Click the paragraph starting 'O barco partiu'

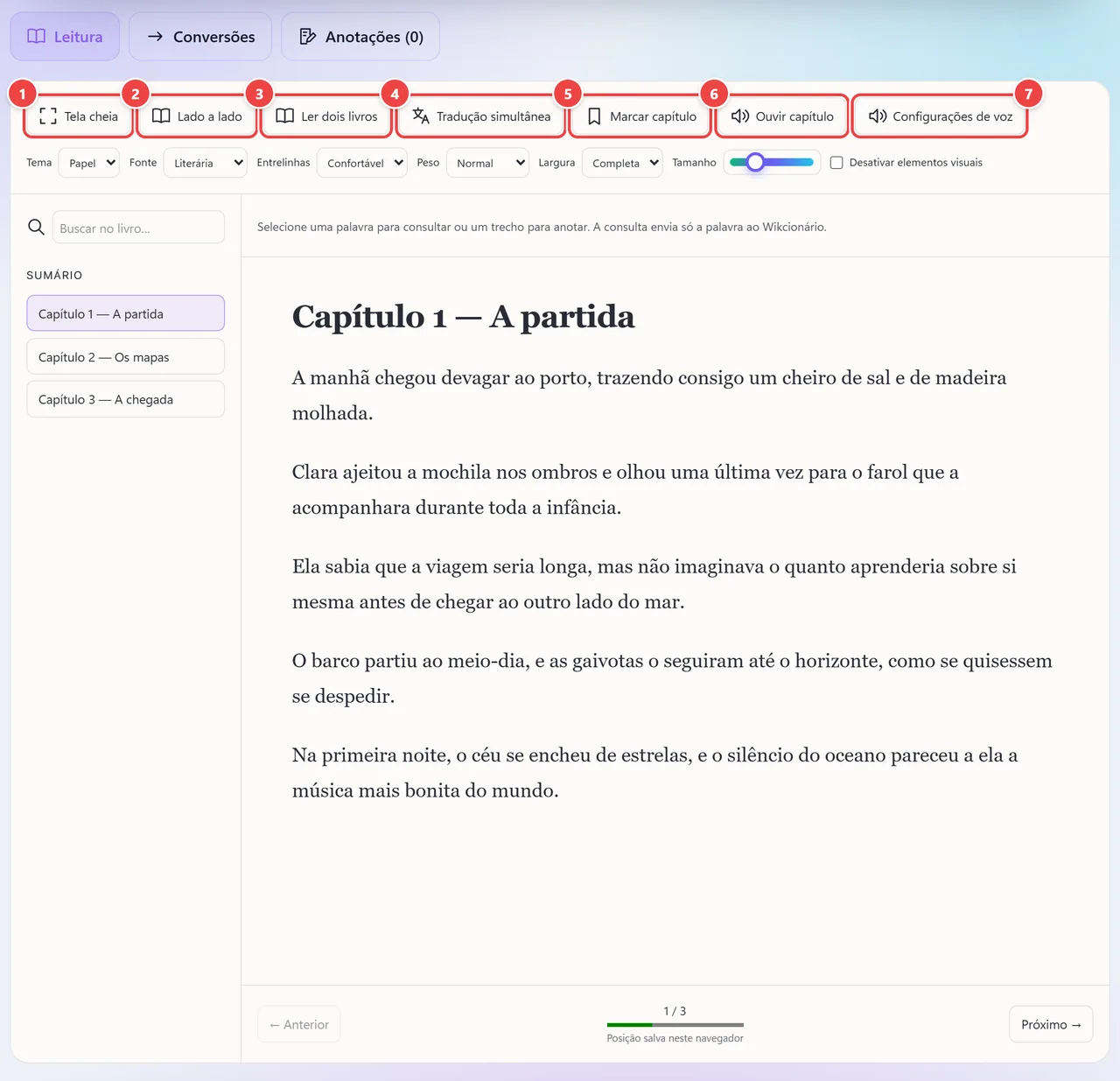[x=672, y=678]
